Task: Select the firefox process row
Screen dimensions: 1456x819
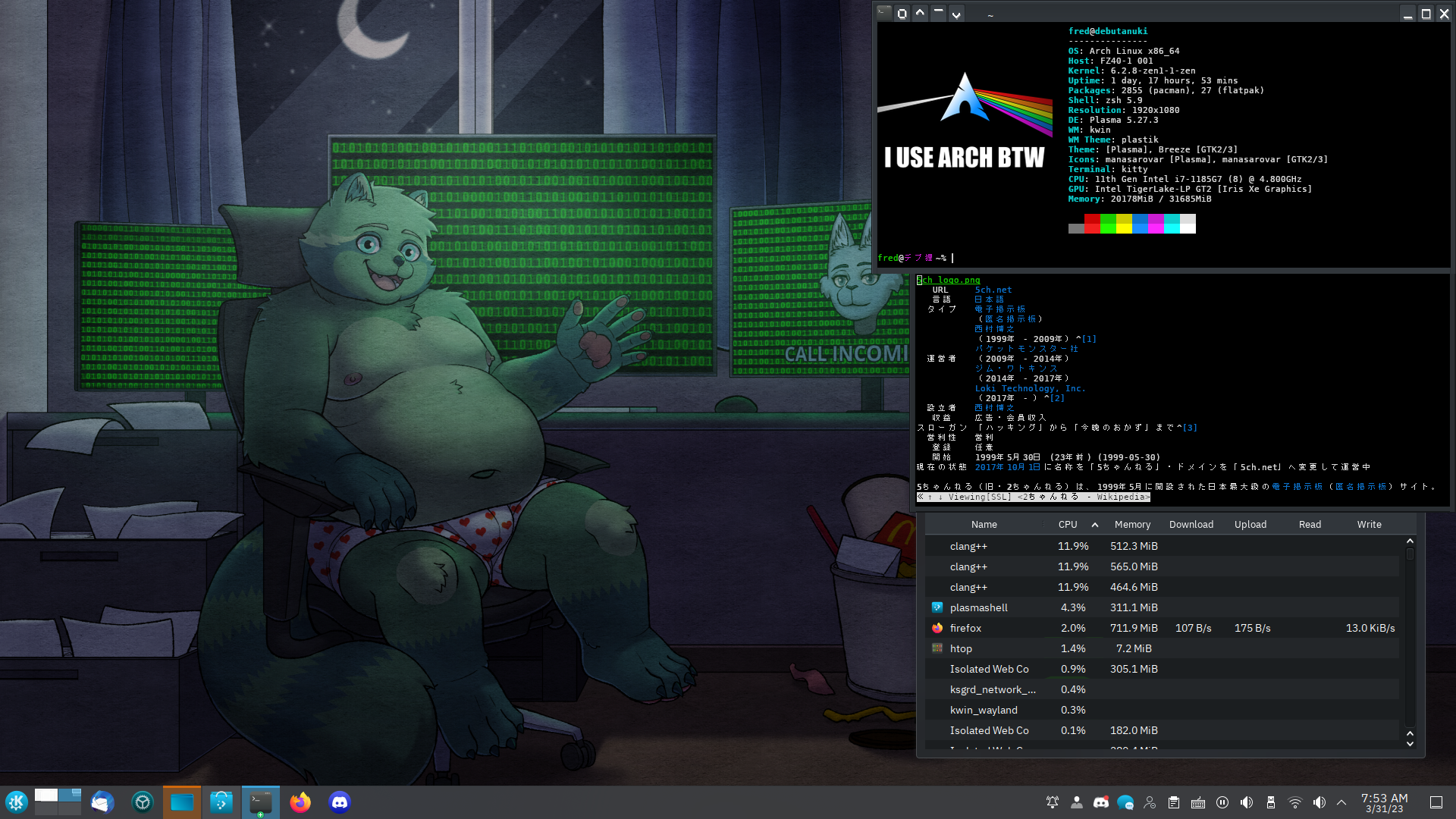Action: click(1163, 628)
